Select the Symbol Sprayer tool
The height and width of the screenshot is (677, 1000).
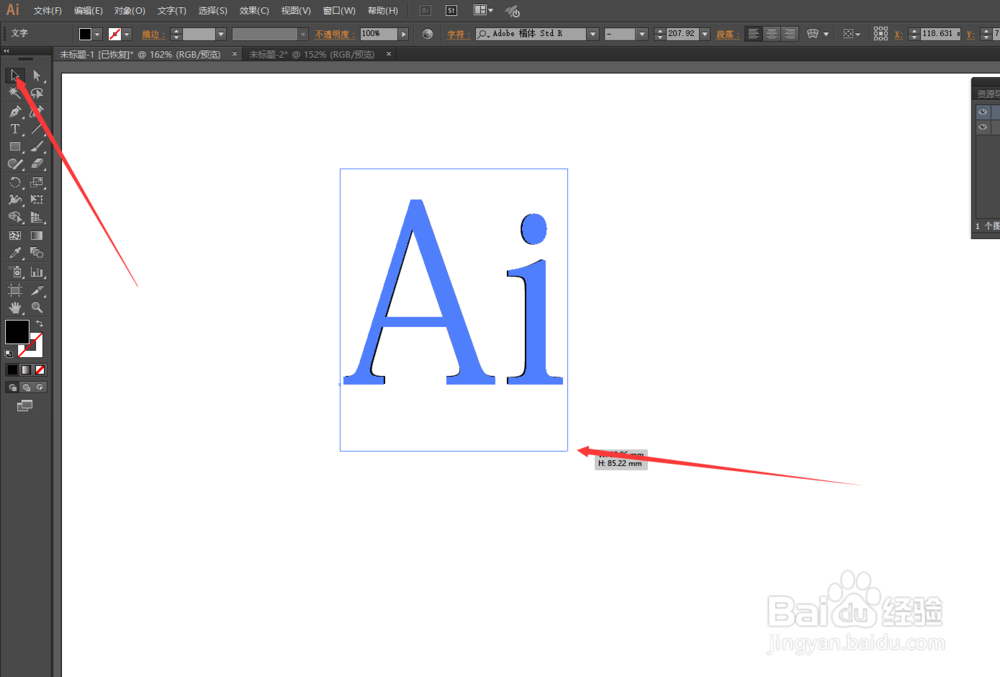tap(15, 272)
